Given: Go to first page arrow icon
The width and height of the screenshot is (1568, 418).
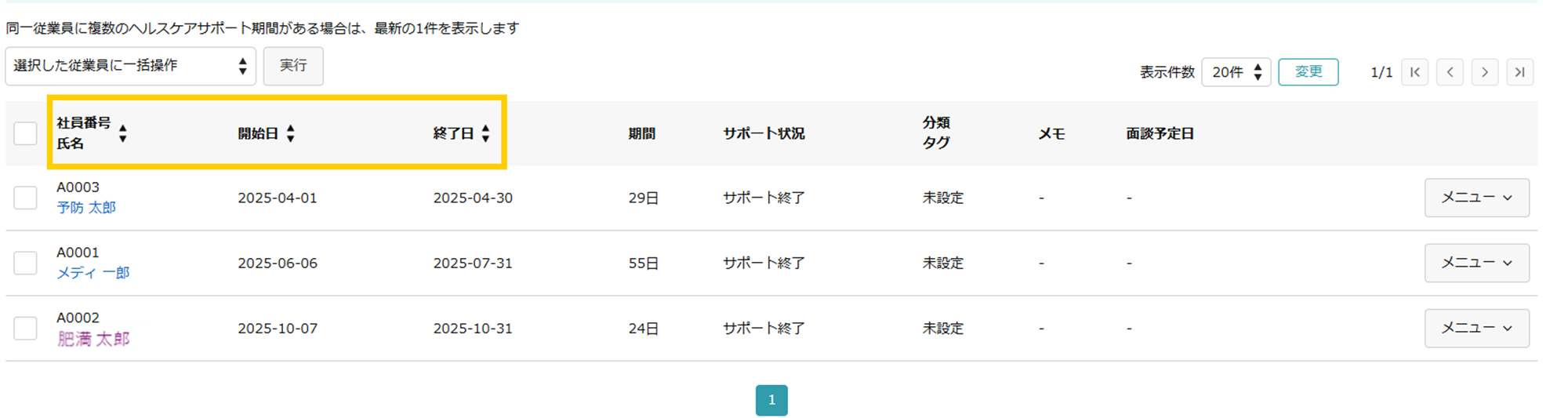Looking at the screenshot, I should pyautogui.click(x=1414, y=72).
